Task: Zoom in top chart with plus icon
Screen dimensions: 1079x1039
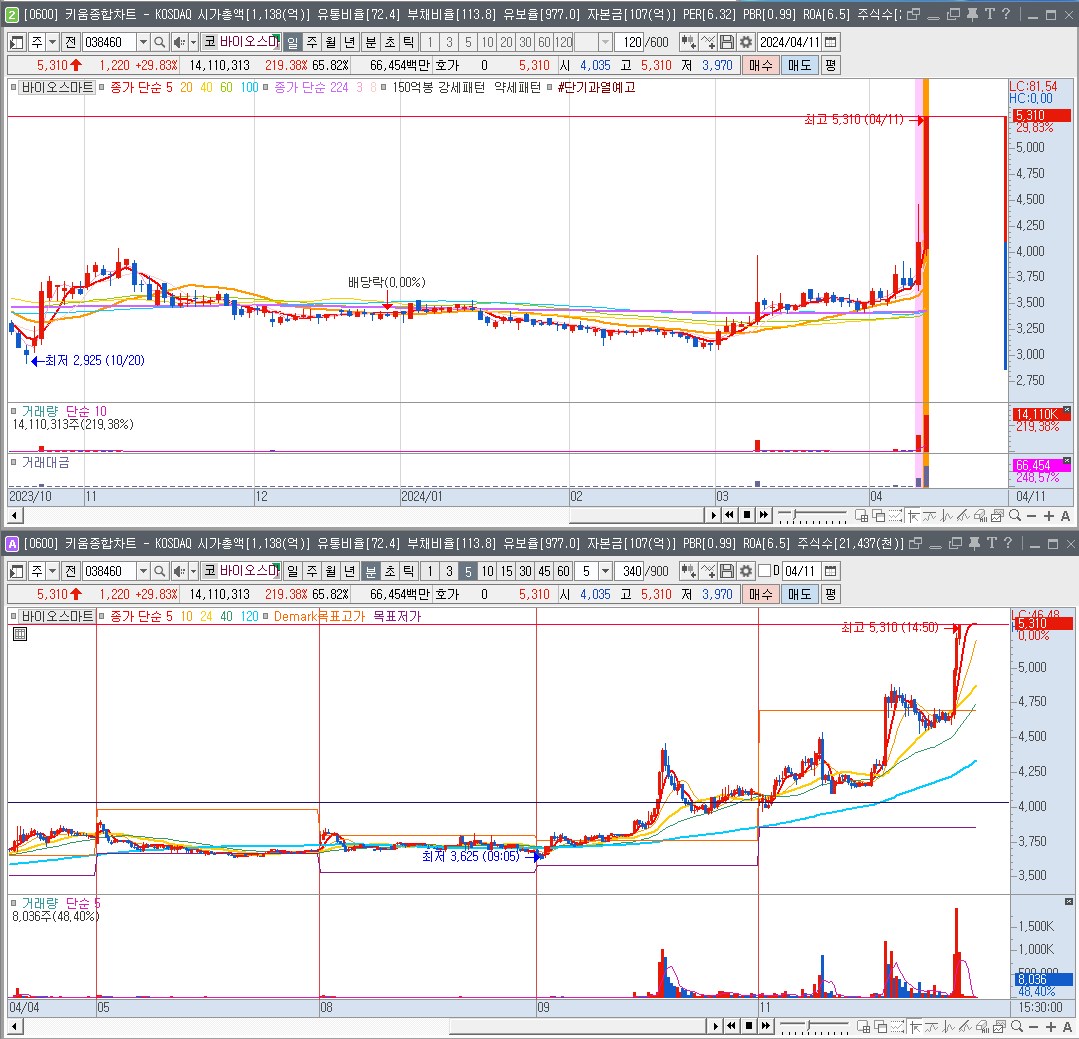Action: point(1049,515)
